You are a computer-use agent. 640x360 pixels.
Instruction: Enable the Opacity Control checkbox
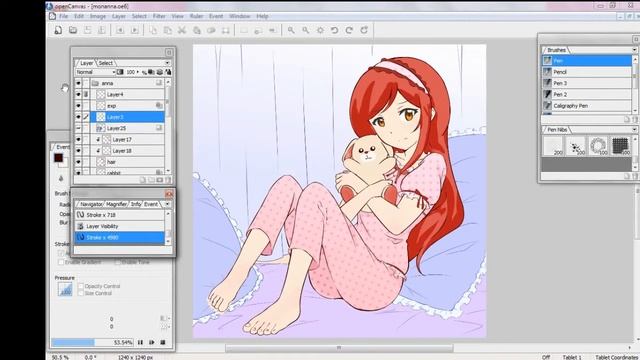pos(81,286)
